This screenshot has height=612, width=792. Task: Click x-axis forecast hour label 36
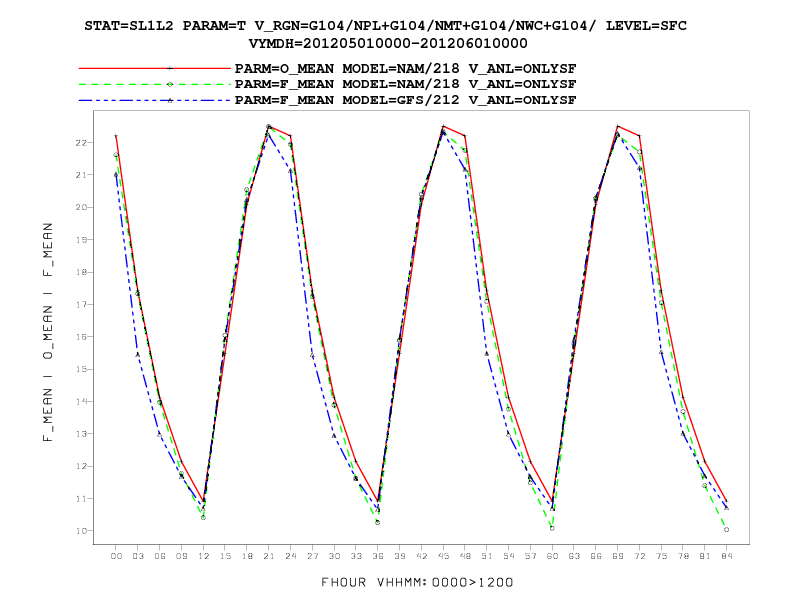tap(377, 556)
